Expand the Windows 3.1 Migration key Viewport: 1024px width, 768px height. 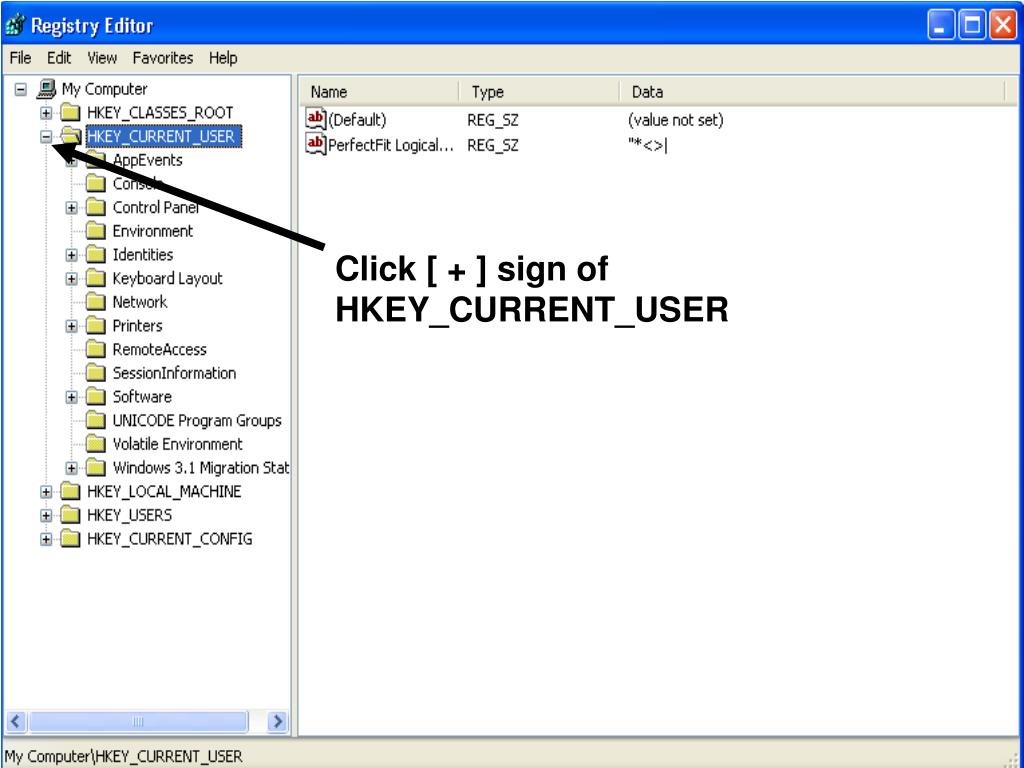71,468
